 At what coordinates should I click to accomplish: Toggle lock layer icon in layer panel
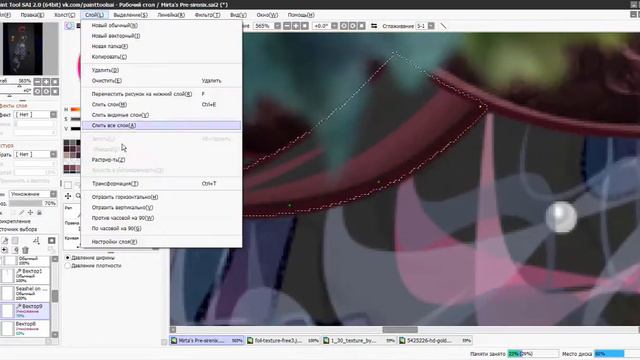[40, 213]
